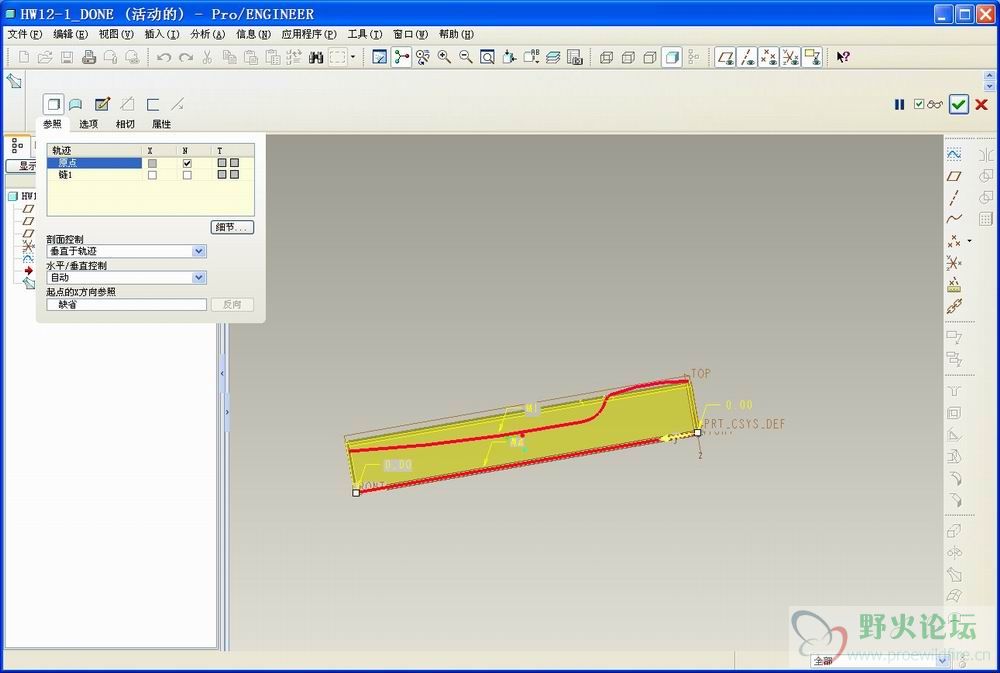1000x673 pixels.
Task: Click the refit view icon
Action: coord(487,57)
